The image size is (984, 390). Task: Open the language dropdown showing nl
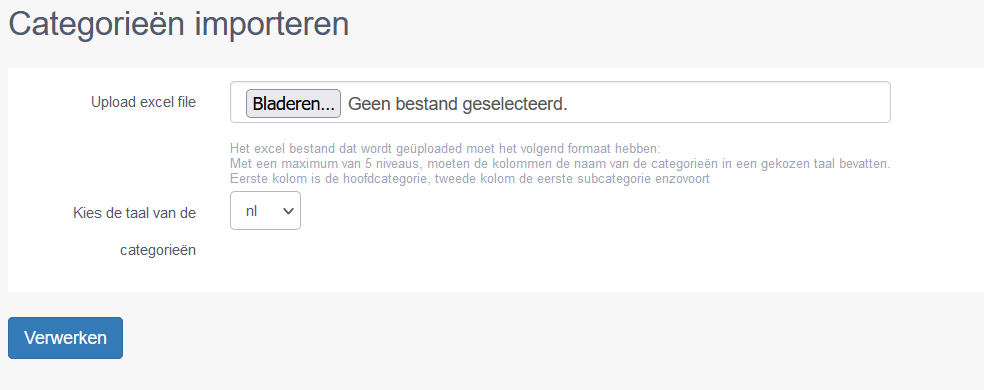coord(265,211)
